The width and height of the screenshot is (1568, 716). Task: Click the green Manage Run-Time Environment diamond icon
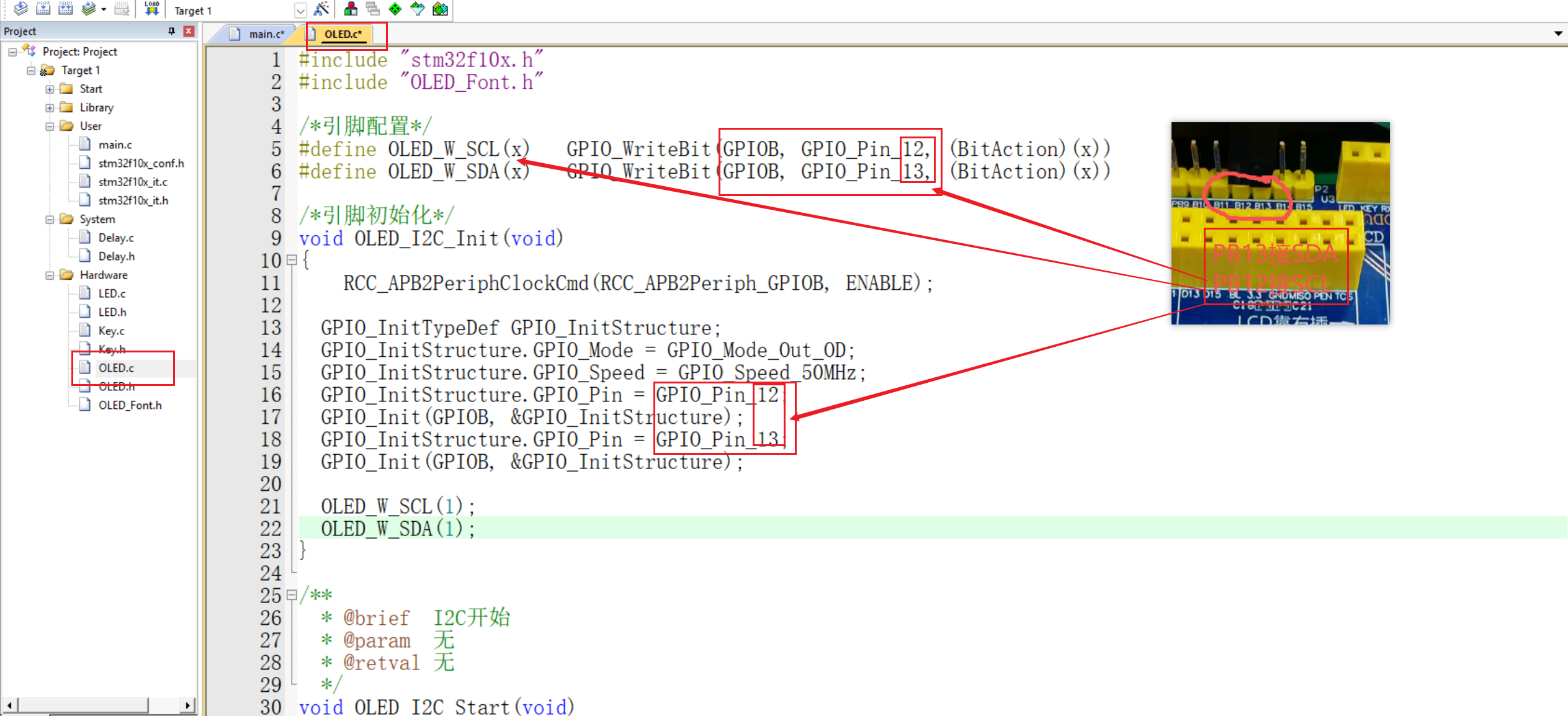point(395,9)
